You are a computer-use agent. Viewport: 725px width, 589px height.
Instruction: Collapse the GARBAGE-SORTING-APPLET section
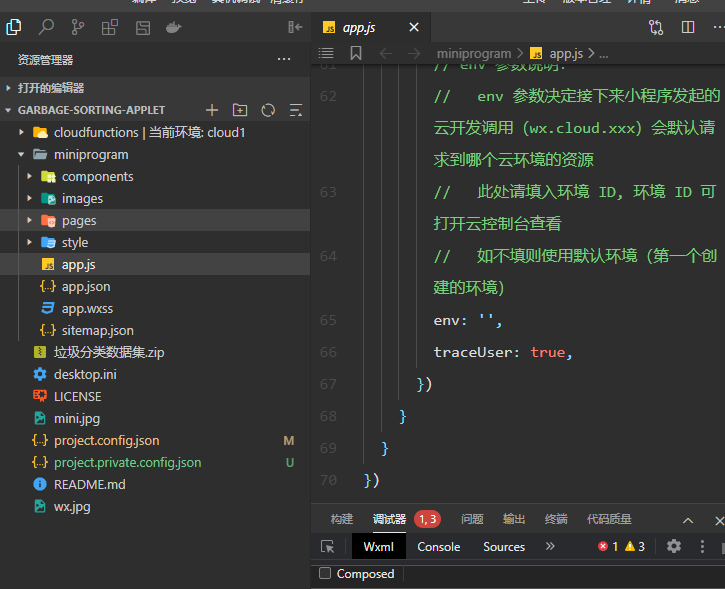click(8, 110)
